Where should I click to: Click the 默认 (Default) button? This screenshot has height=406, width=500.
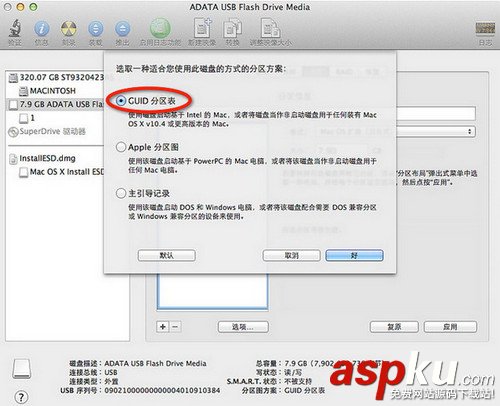point(167,256)
